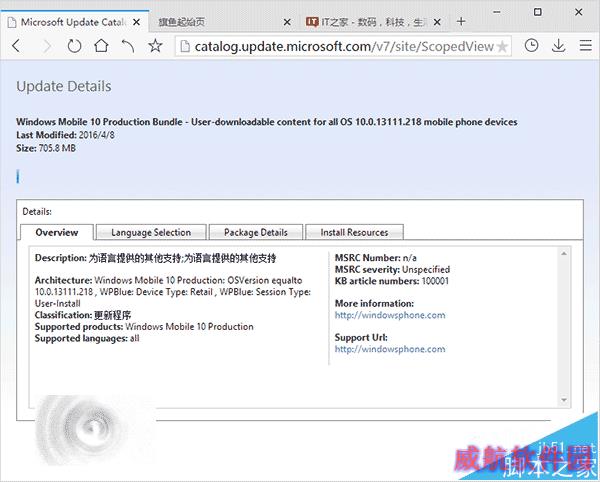
Task: Open the browser hamburger menu
Action: [x=585, y=46]
